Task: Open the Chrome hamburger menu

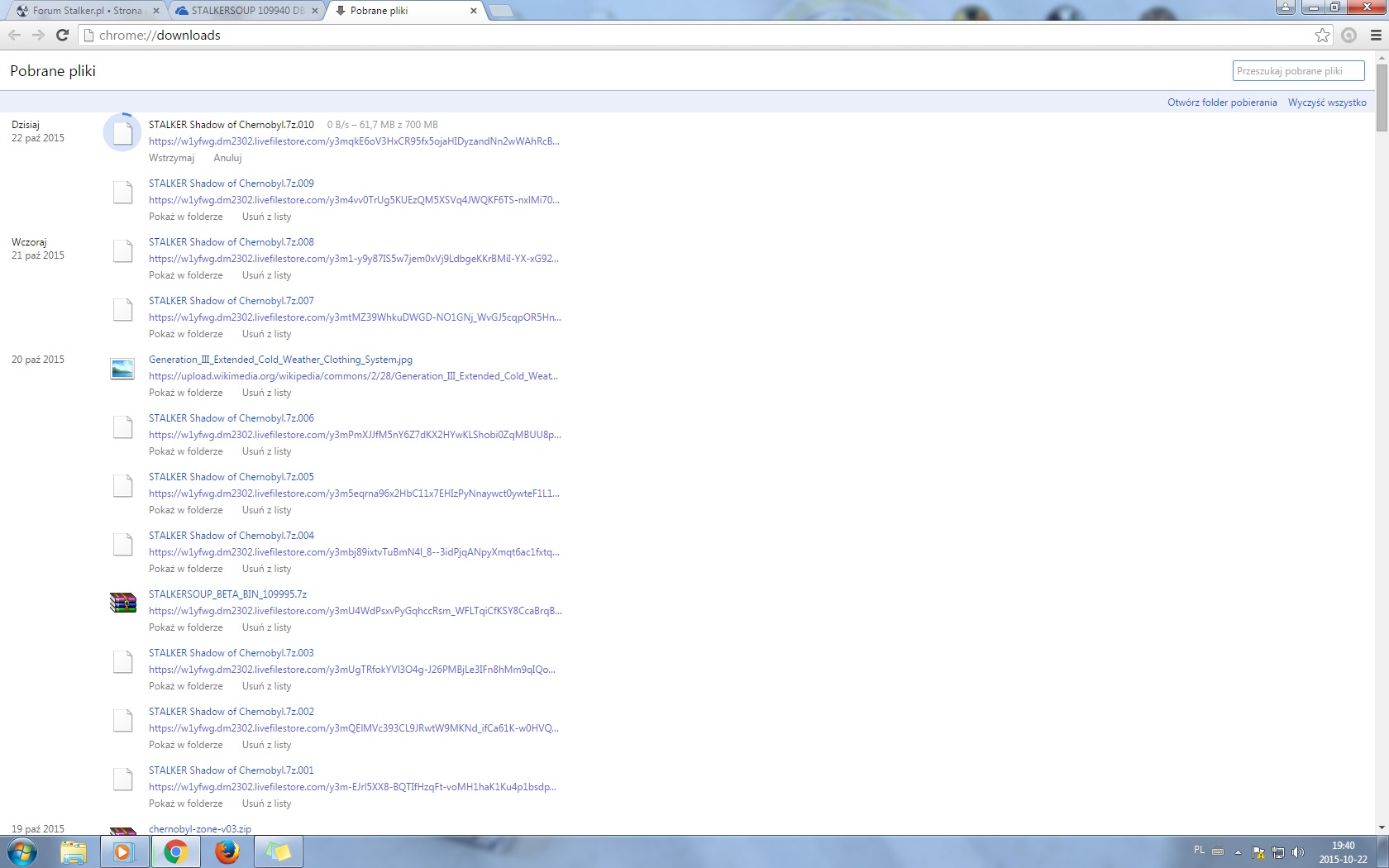Action: pos(1376,35)
